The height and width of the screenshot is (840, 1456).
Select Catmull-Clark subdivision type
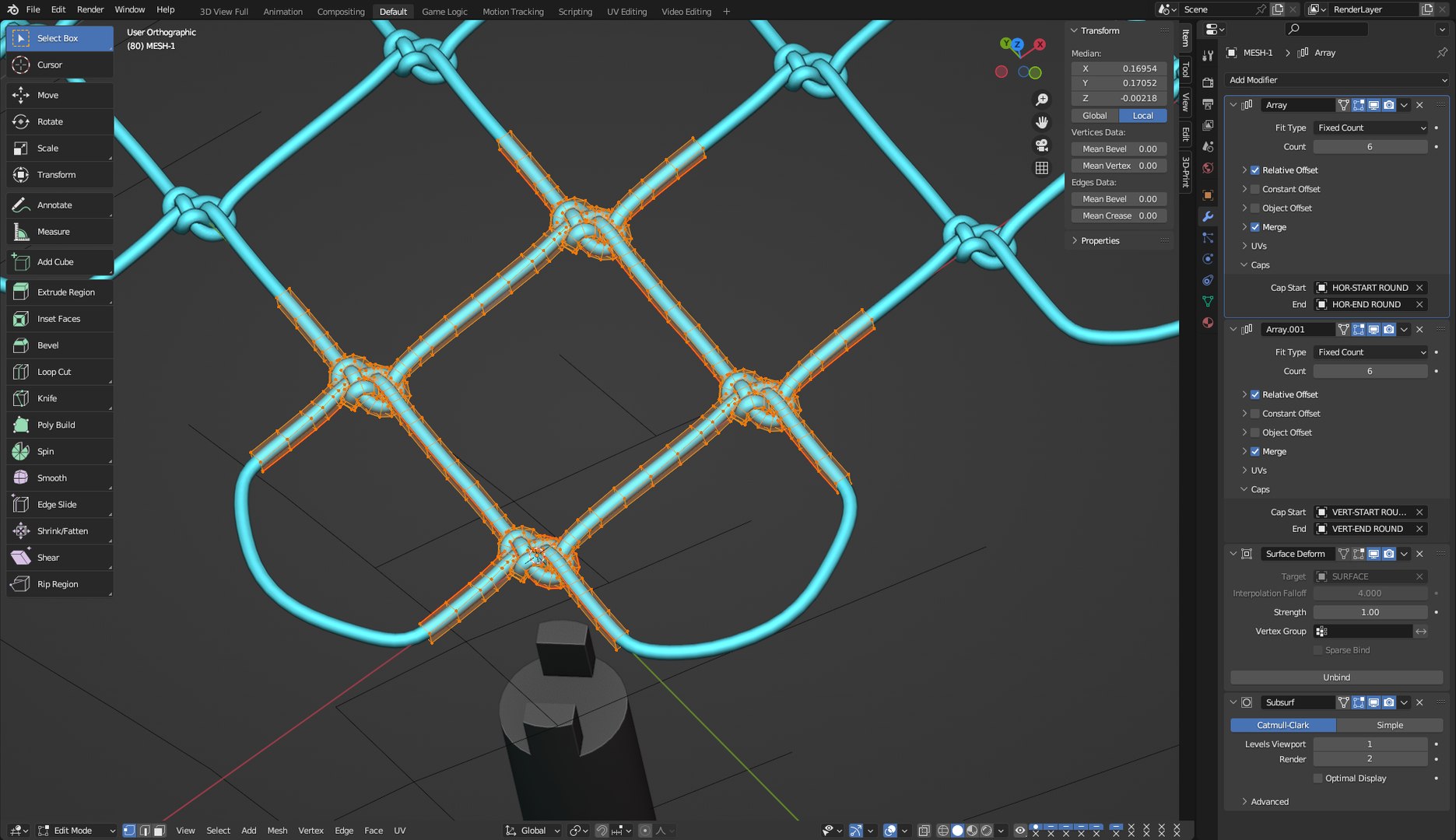[1282, 725]
